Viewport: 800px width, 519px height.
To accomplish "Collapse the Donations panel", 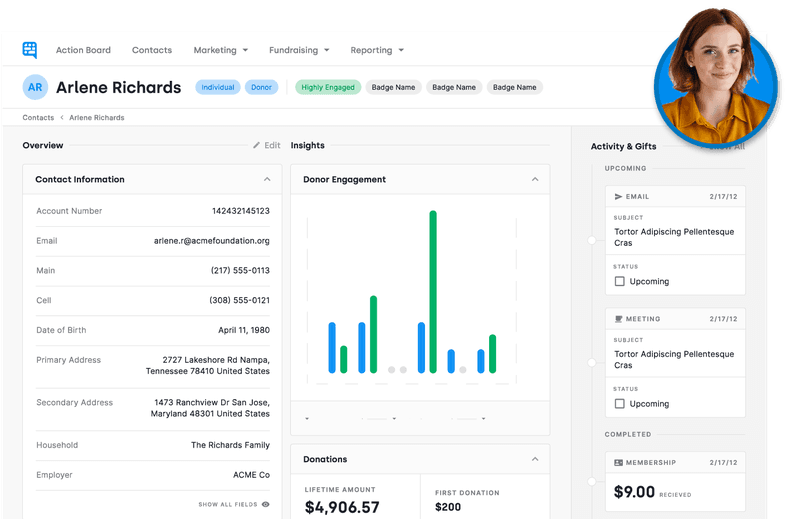I will click(x=535, y=459).
